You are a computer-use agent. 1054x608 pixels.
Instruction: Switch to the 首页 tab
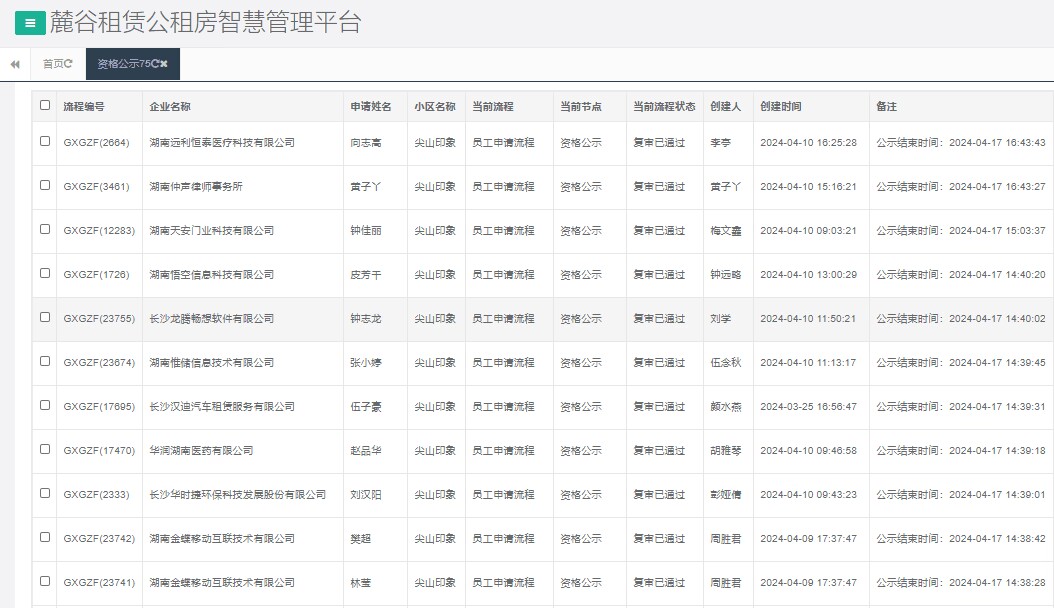click(50, 63)
